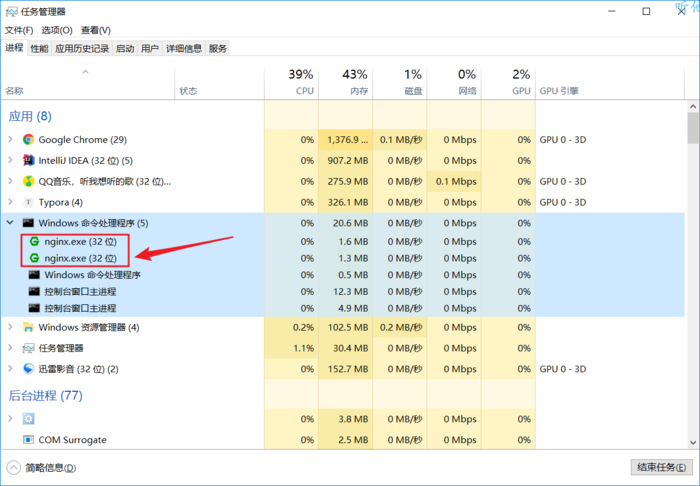Viewport: 700px width, 486px height.
Task: Sort by the 内存 column header
Action: pyautogui.click(x=346, y=83)
